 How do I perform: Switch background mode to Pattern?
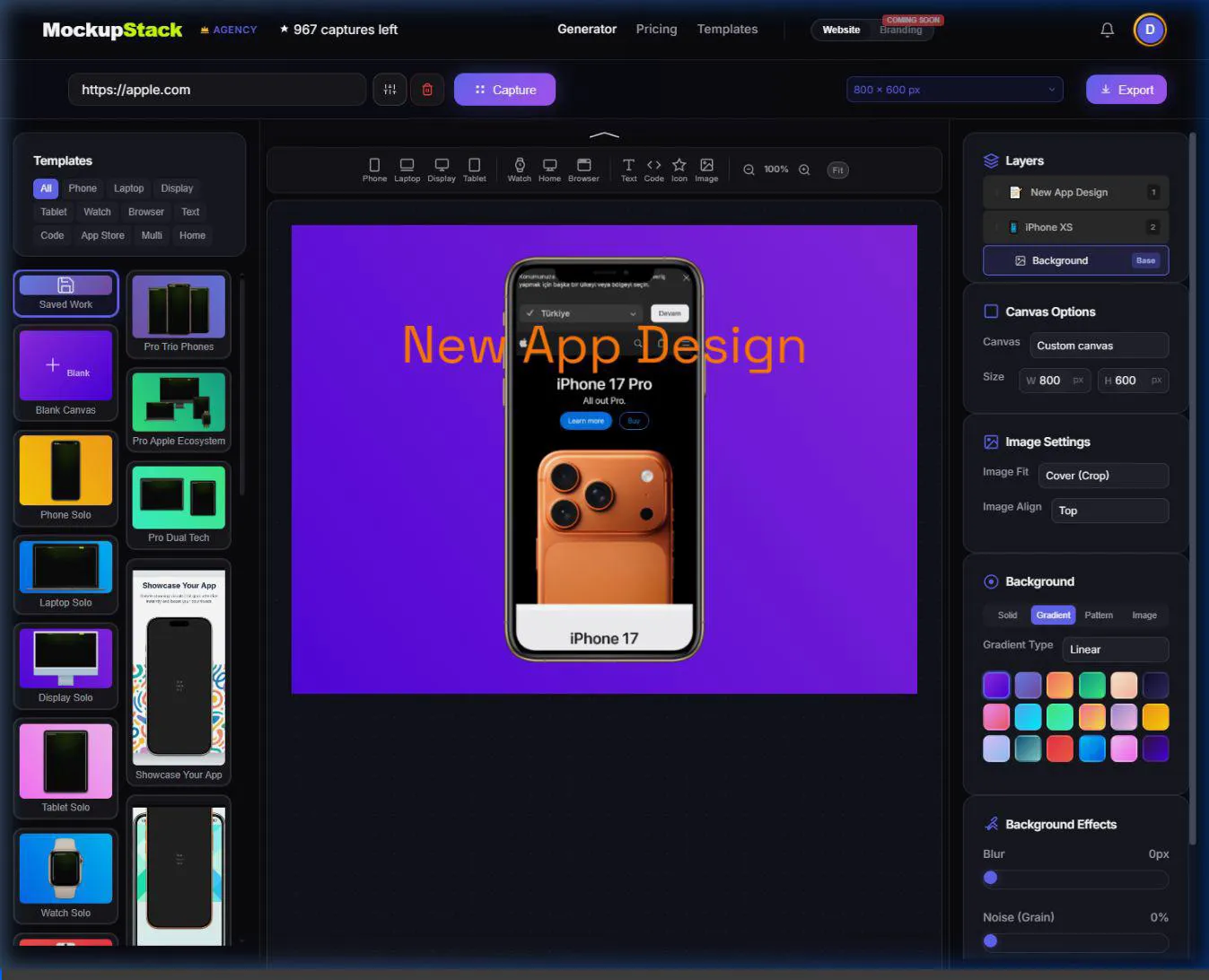(1099, 615)
